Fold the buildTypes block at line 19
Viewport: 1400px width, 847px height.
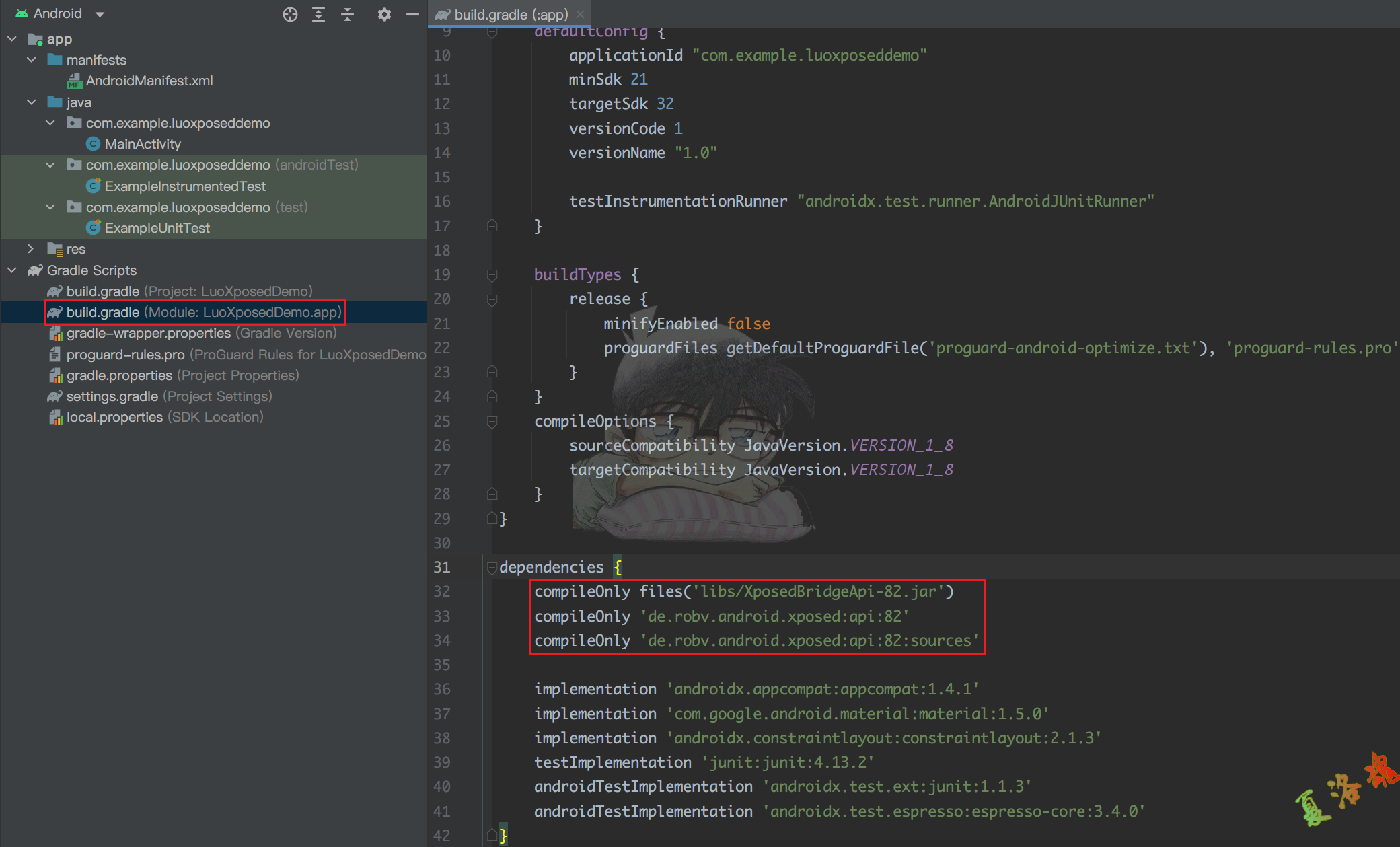click(x=492, y=274)
